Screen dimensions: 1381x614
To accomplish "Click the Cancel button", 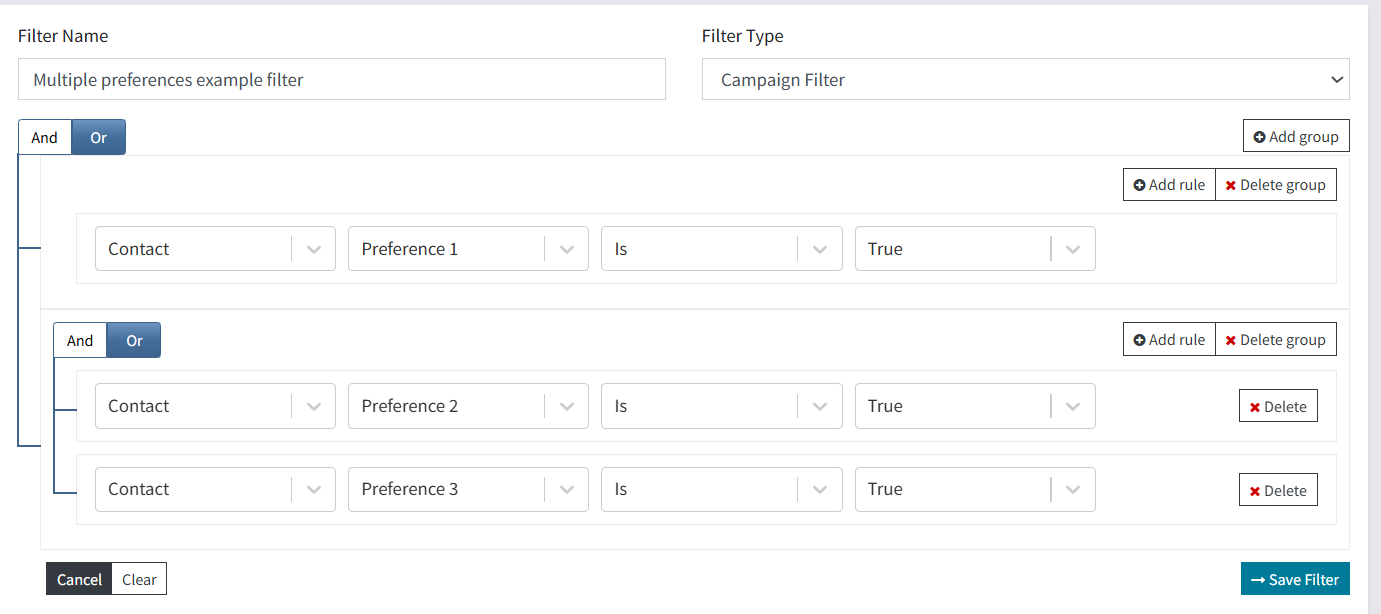I will click(x=79, y=579).
